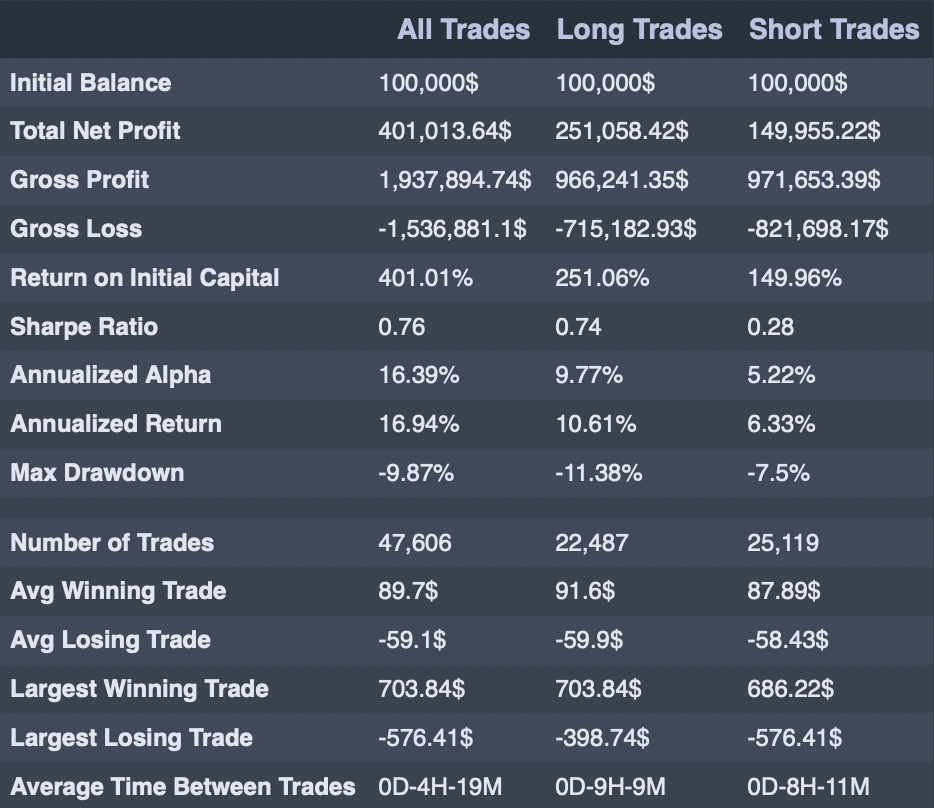Click the Average Time Between Trades label
The height and width of the screenshot is (808, 934).
[182, 787]
